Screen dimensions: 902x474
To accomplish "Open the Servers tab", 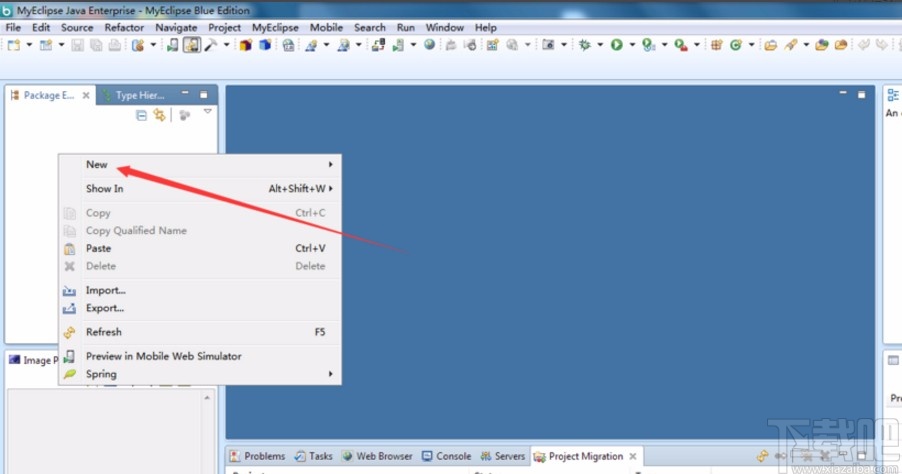I will [x=503, y=456].
